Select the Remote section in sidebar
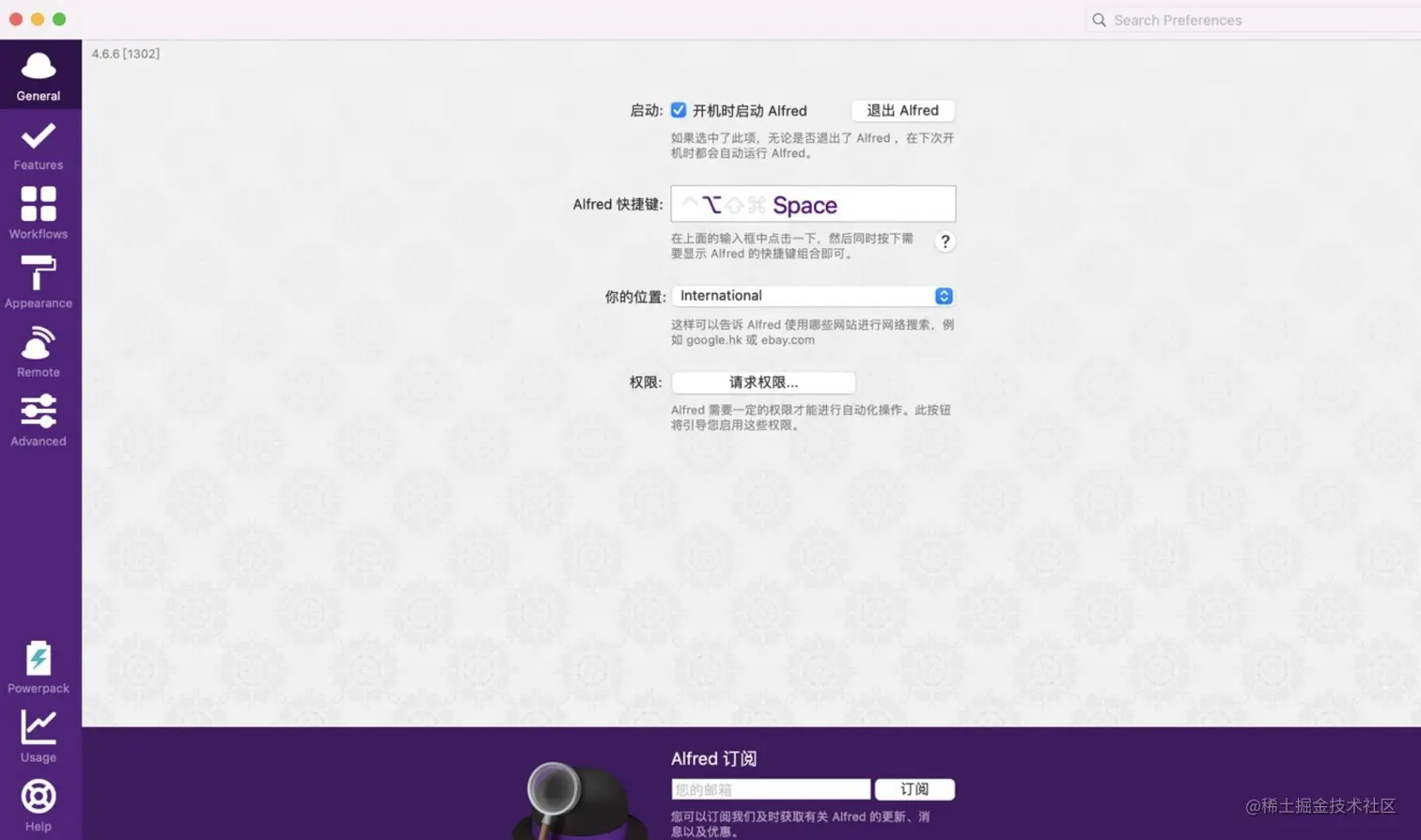The height and width of the screenshot is (840, 1421). tap(38, 350)
